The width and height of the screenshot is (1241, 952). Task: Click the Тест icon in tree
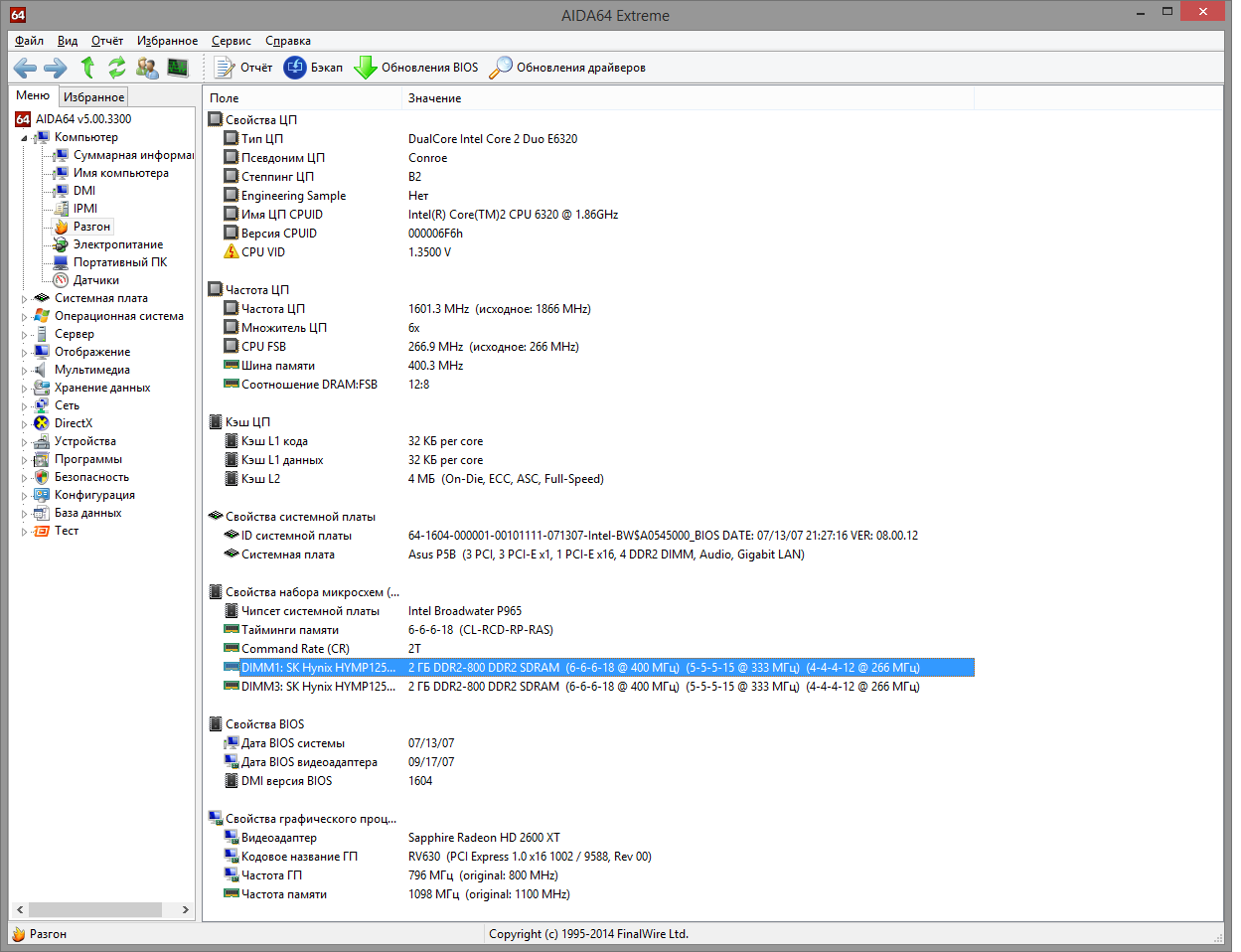coord(42,531)
